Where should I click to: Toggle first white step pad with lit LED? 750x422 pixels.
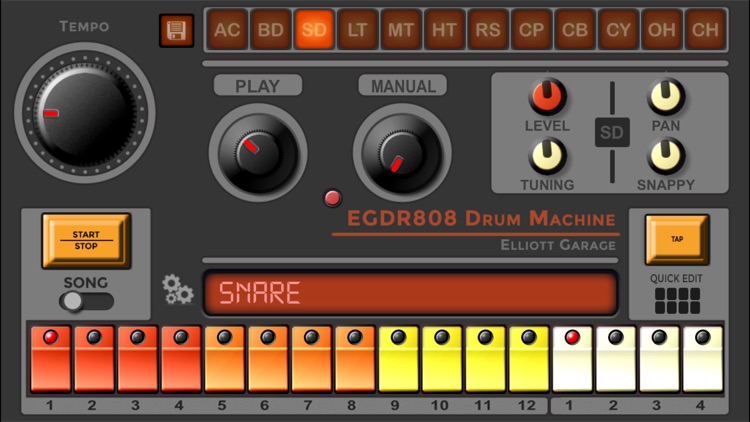click(x=573, y=359)
